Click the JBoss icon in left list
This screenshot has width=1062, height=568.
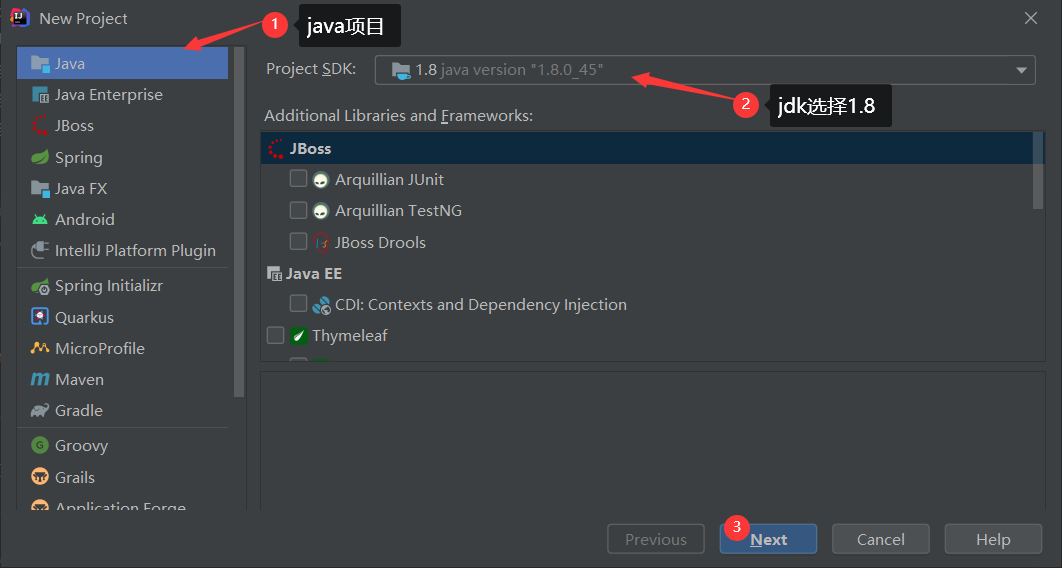click(x=40, y=126)
